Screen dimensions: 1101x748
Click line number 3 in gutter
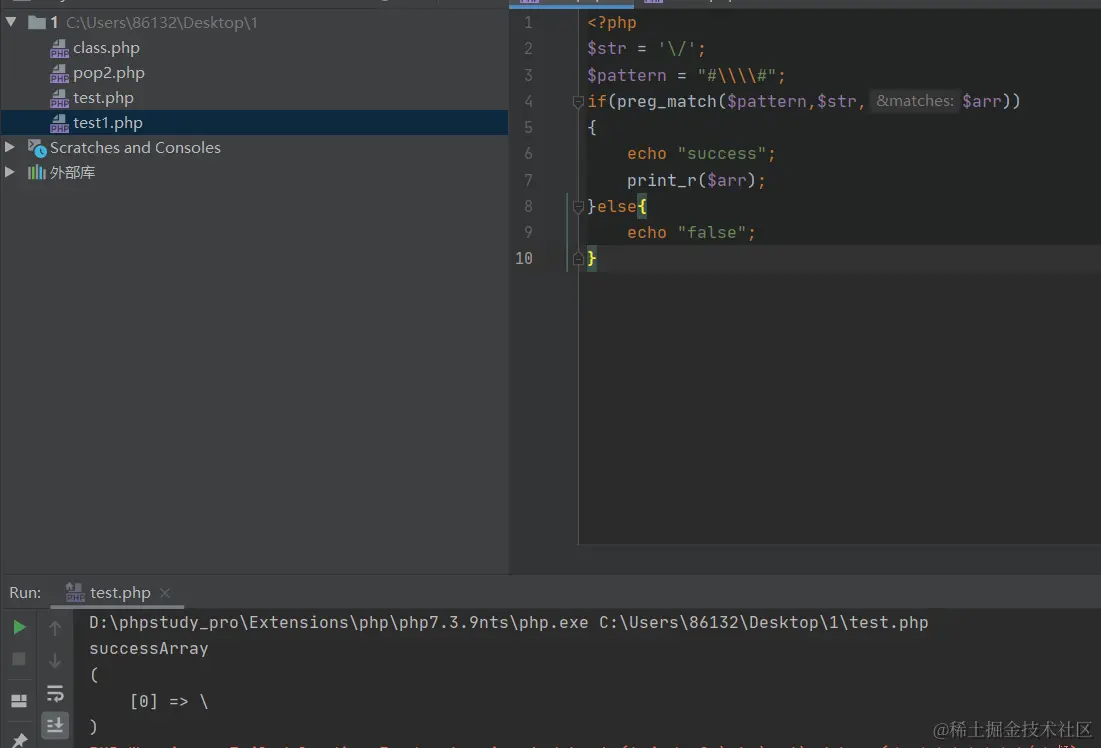[528, 75]
